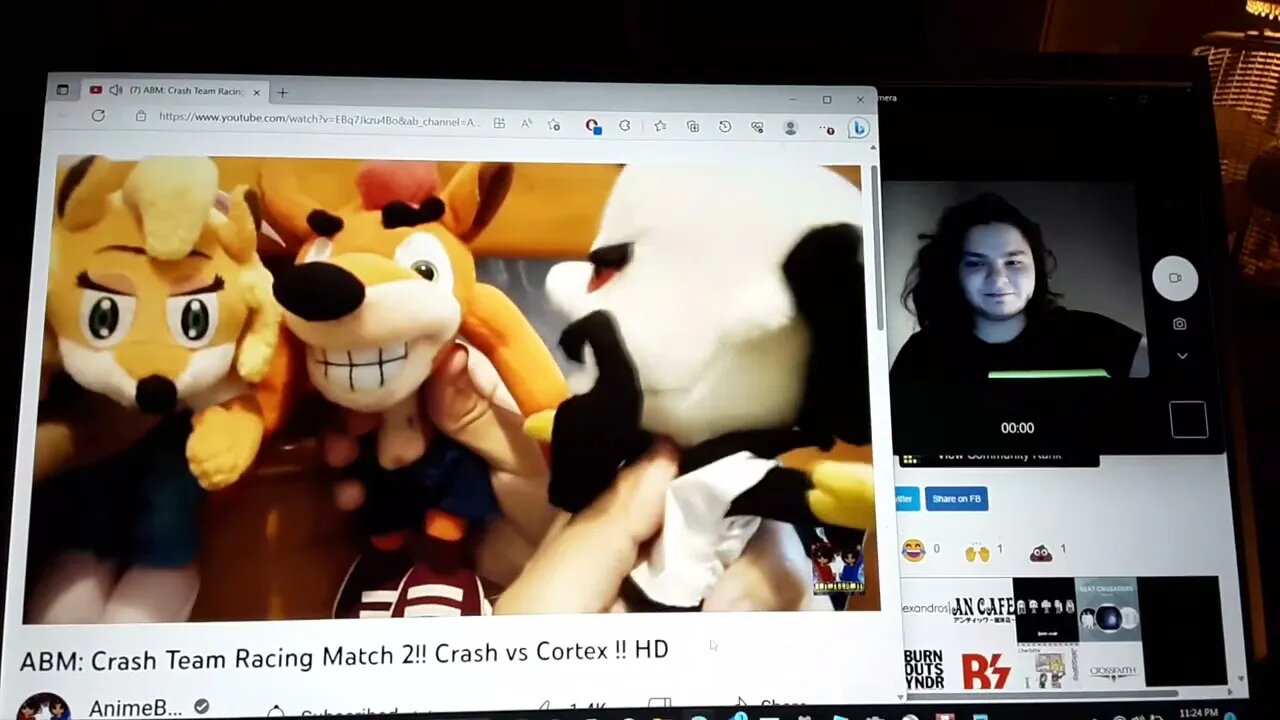The width and height of the screenshot is (1280, 720).
Task: Activate Read aloud icon in the address bar
Action: click(527, 124)
